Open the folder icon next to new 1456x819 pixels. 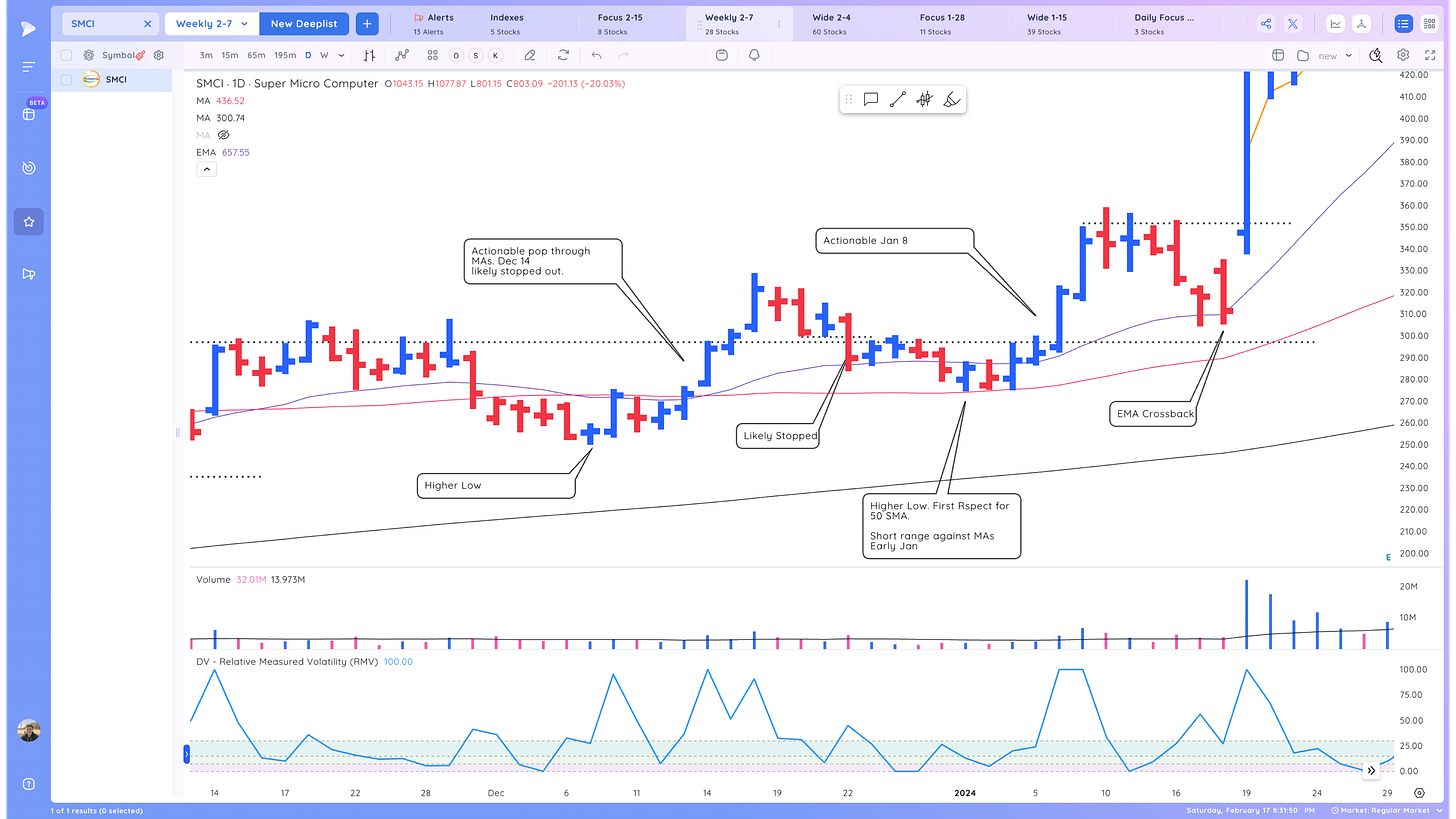(1303, 56)
